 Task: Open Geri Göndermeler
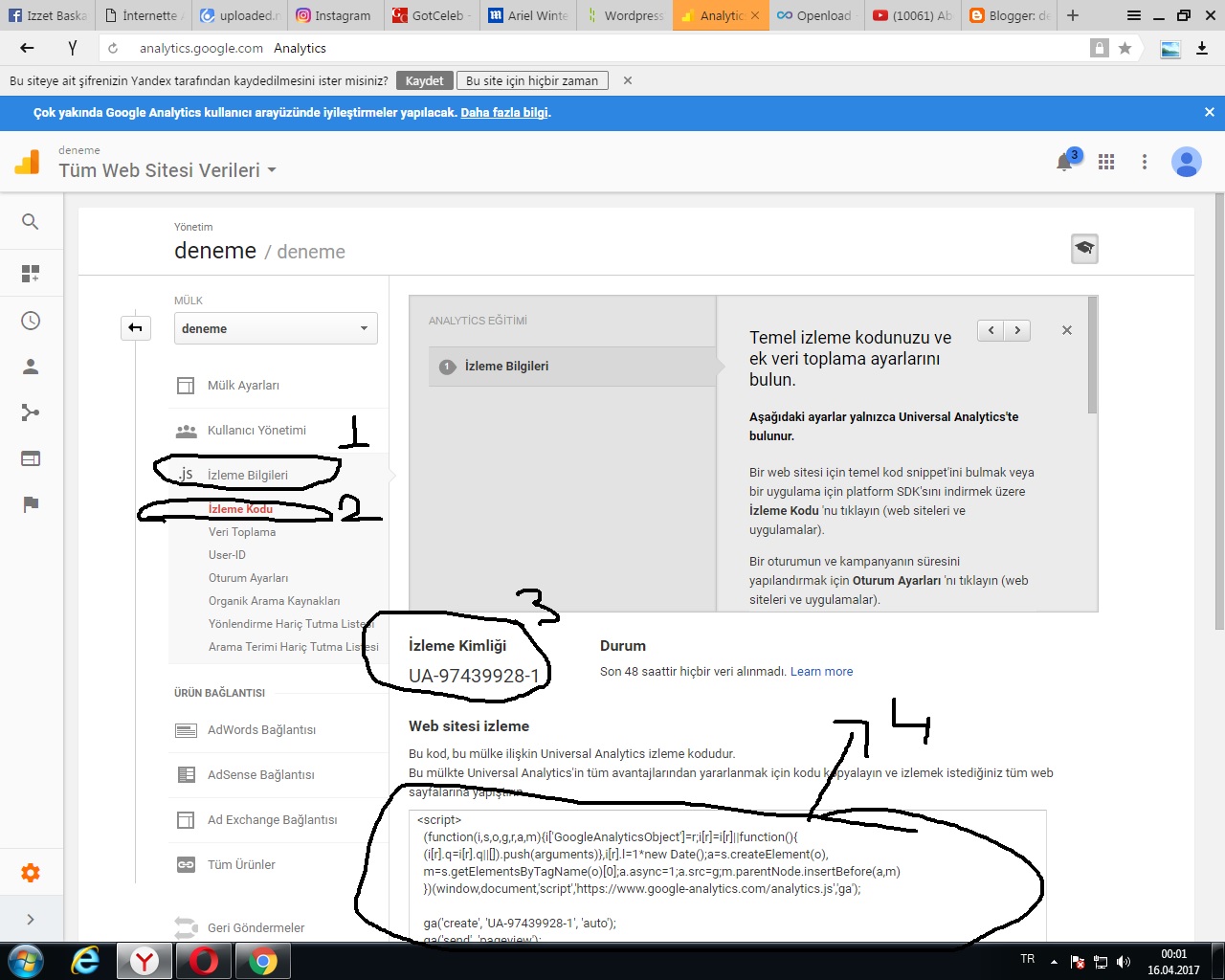click(x=256, y=927)
